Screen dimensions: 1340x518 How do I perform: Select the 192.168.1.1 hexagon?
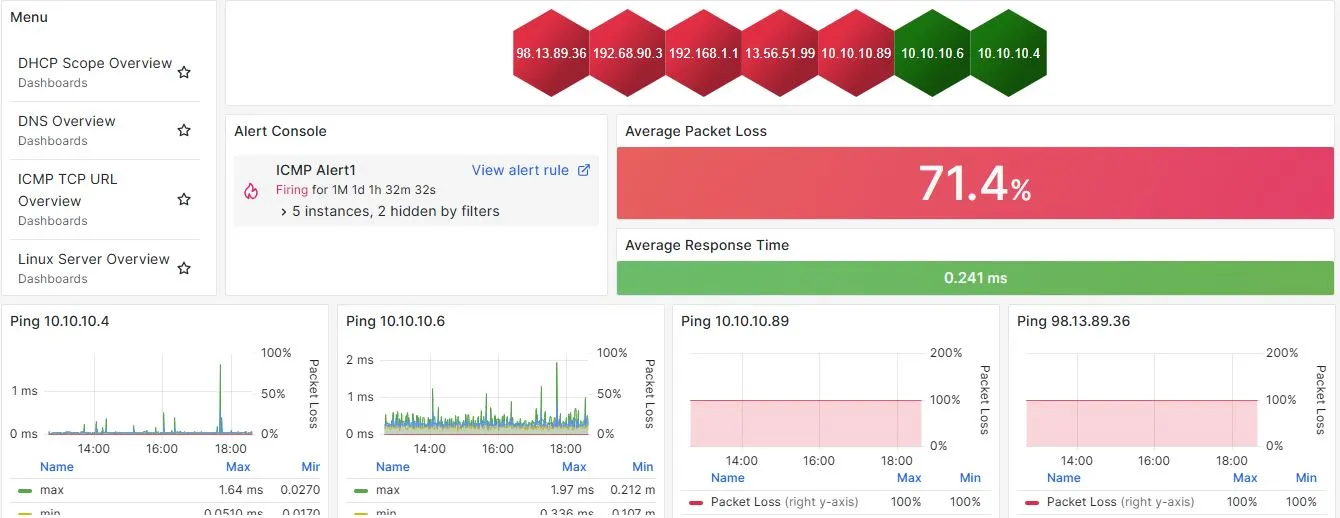pyautogui.click(x=703, y=53)
